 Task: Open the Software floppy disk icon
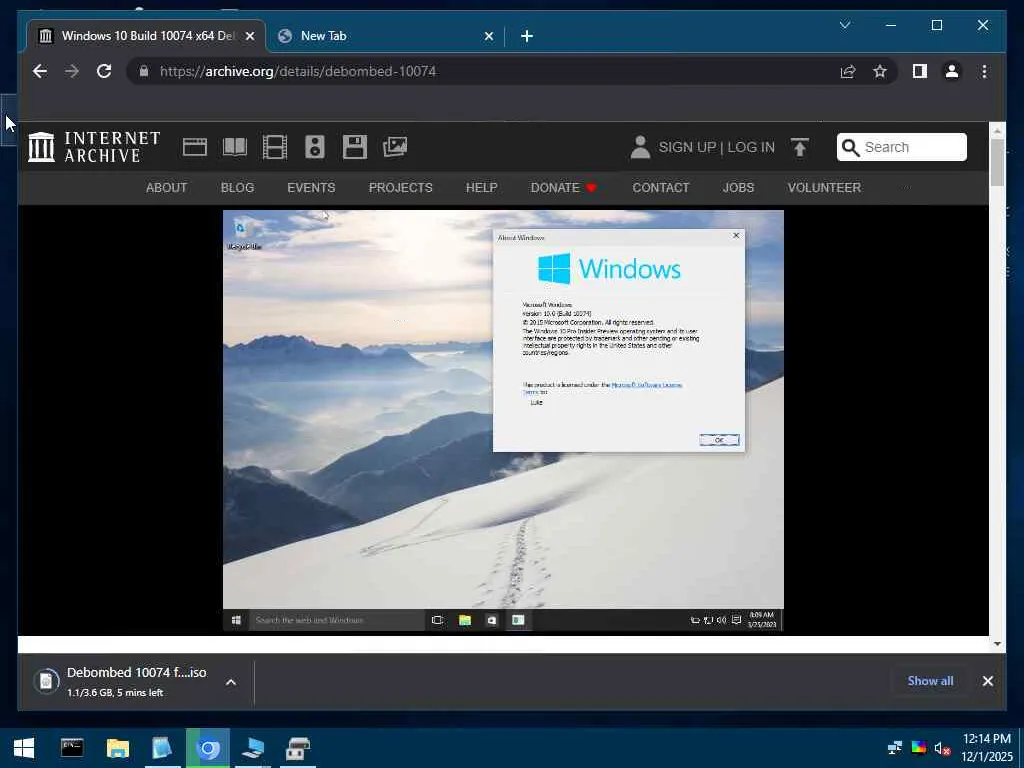355,147
